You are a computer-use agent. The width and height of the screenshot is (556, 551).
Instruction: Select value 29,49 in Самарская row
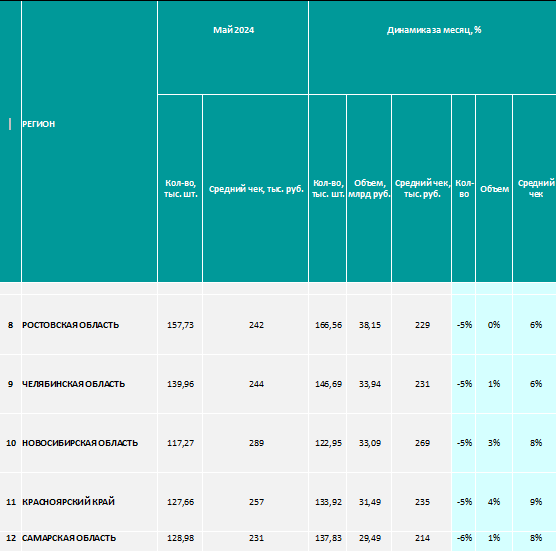[x=369, y=541]
